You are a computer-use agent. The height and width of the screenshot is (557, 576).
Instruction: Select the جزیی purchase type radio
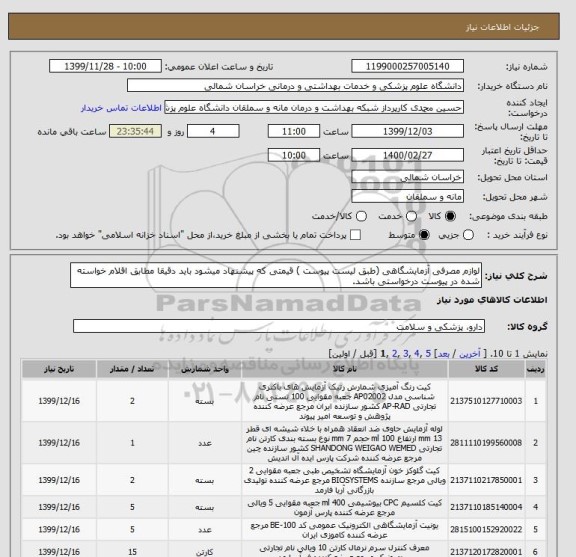coord(468,235)
